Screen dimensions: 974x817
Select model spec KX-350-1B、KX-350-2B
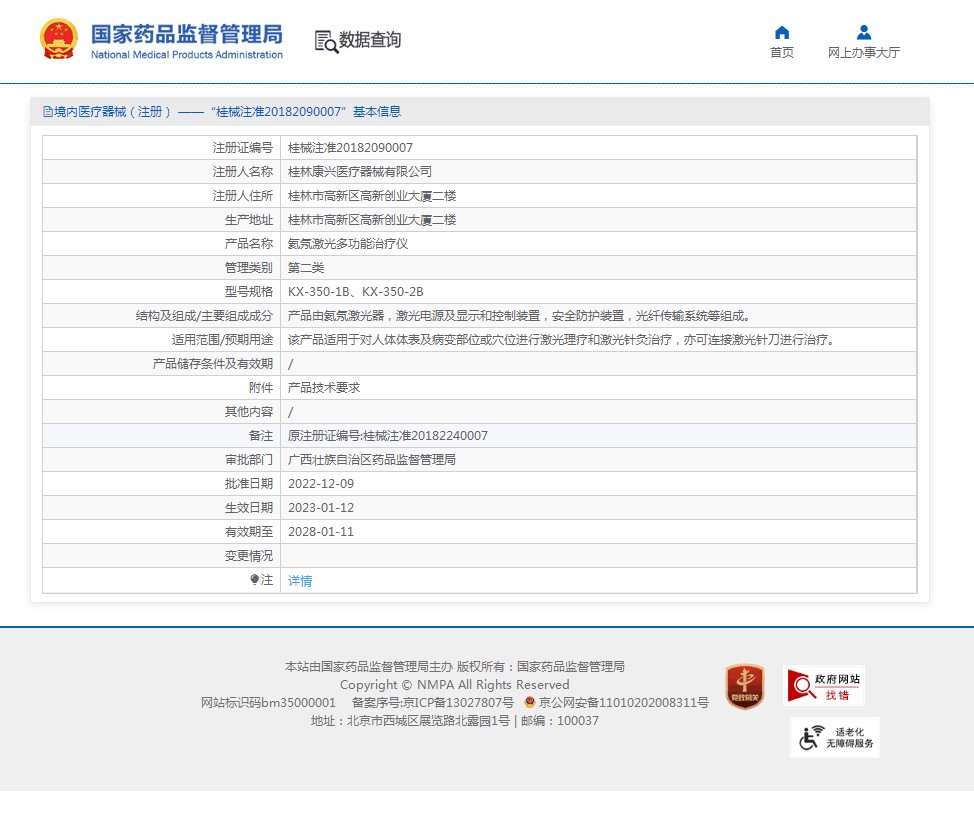coord(355,292)
